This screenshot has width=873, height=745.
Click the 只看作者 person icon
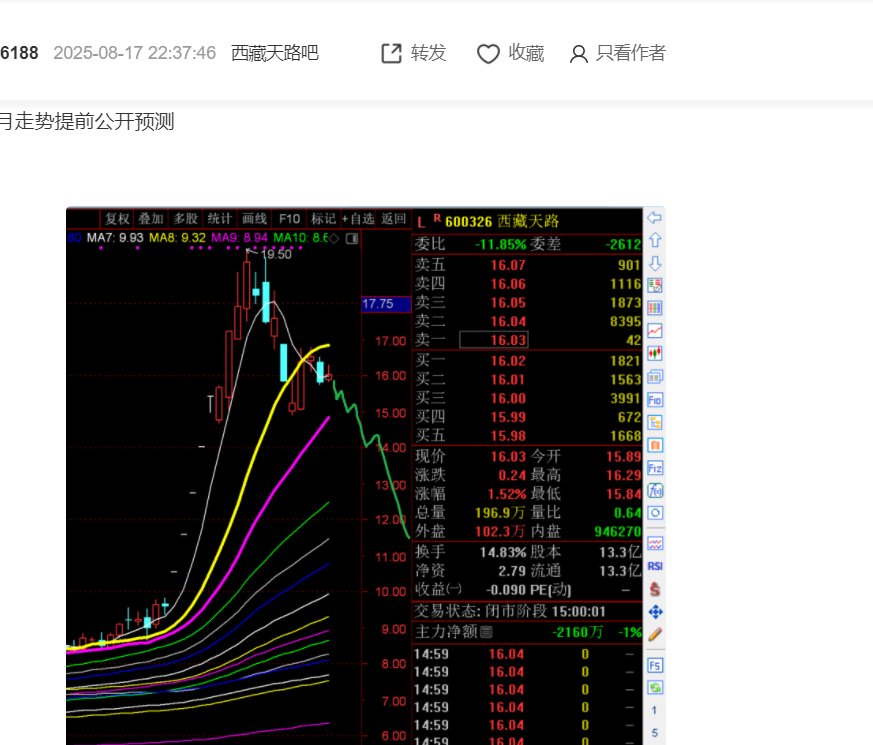click(x=578, y=54)
